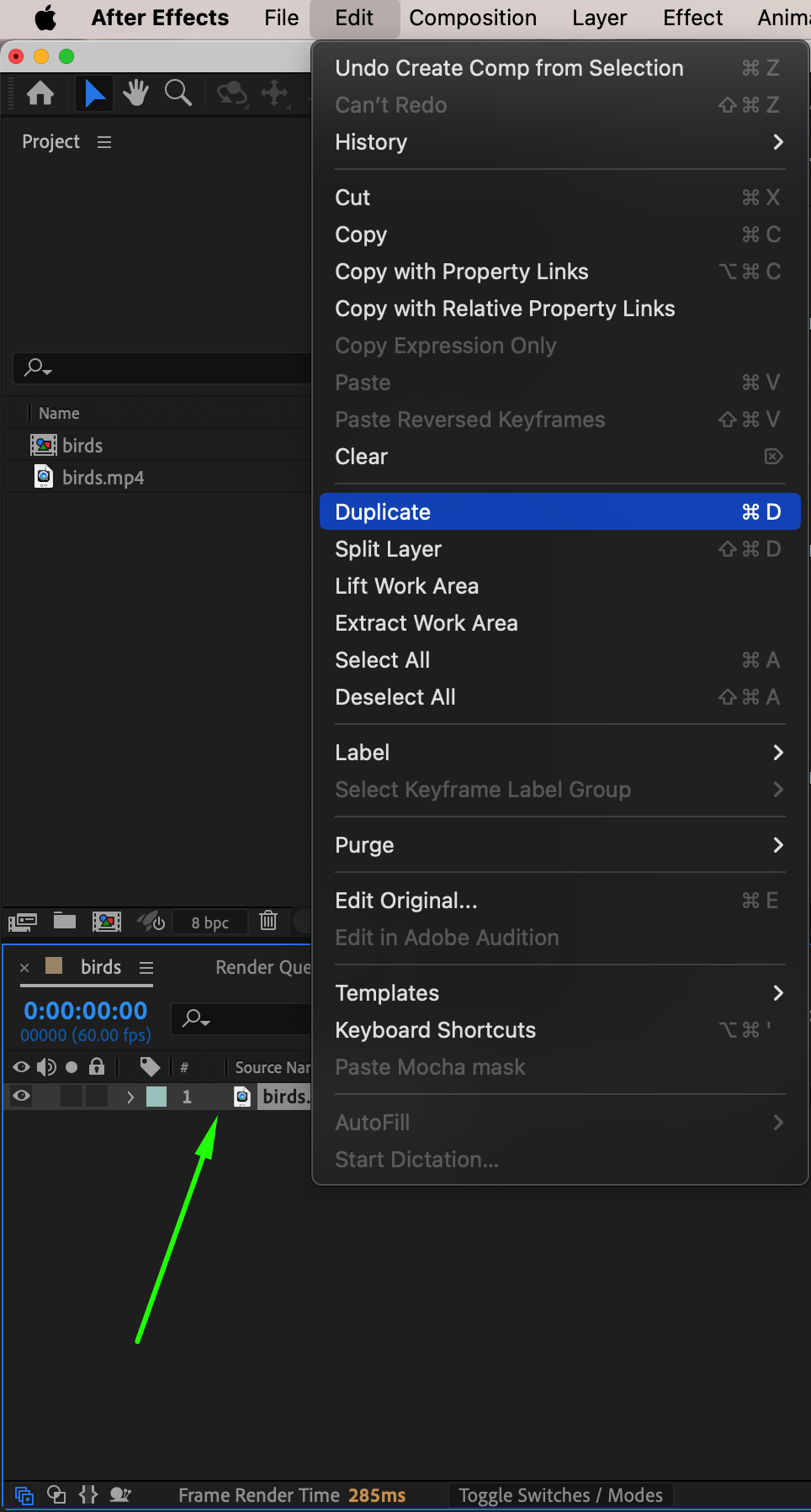This screenshot has width=811, height=1512.
Task: Toggle the Transfer Controls pane
Action: [56, 1494]
